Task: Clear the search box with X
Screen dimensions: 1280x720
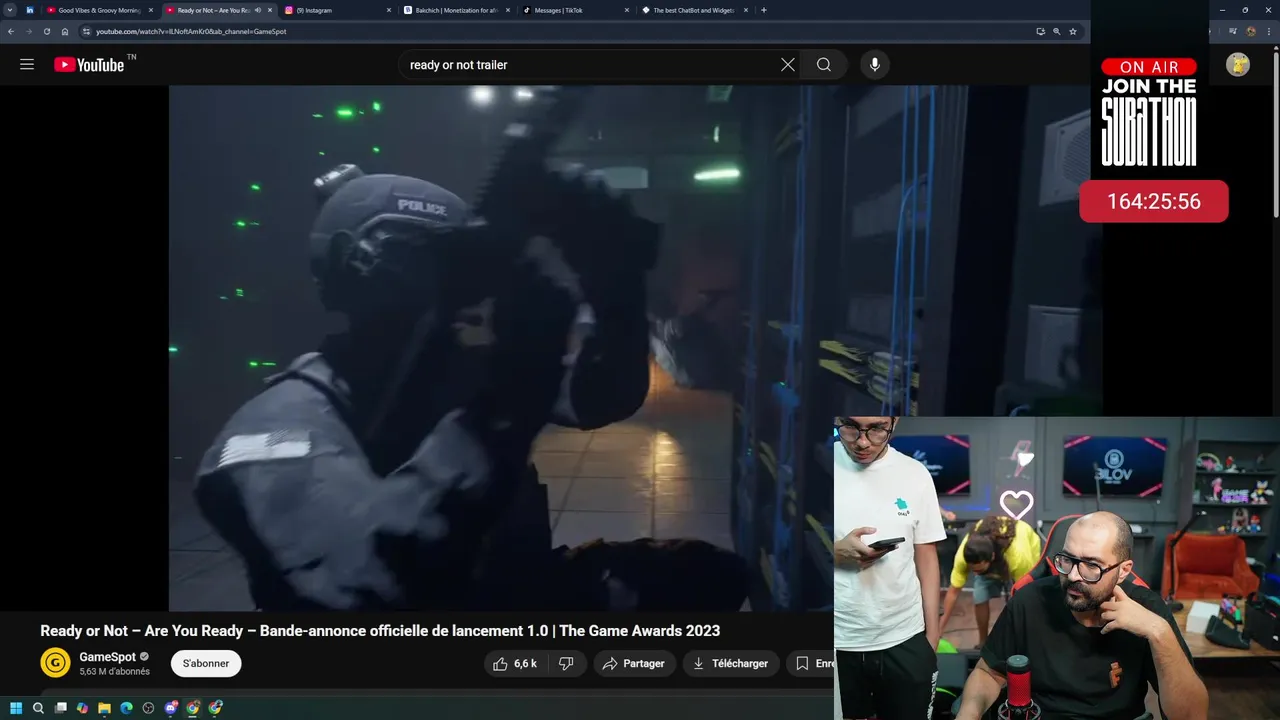Action: click(788, 64)
